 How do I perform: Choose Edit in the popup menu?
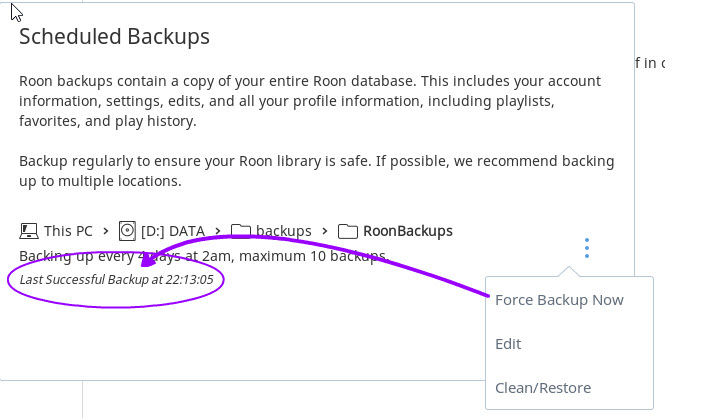pos(508,344)
